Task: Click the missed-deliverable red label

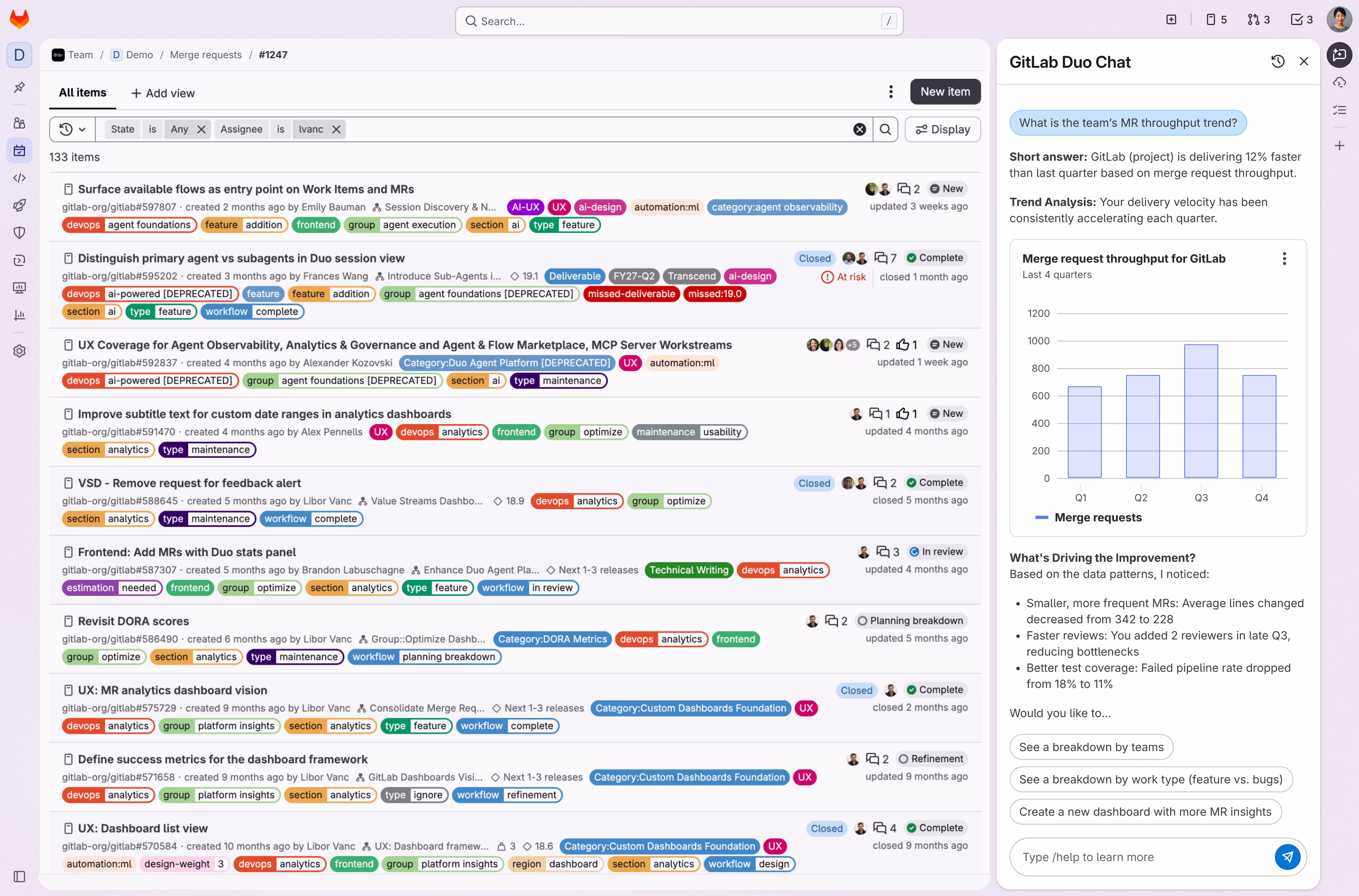Action: point(631,294)
